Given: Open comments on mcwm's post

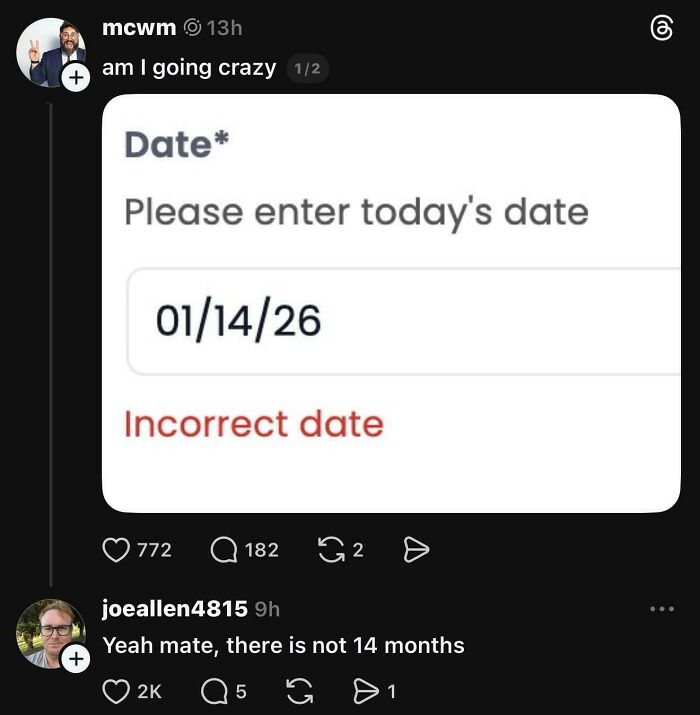Looking at the screenshot, I should 224,549.
